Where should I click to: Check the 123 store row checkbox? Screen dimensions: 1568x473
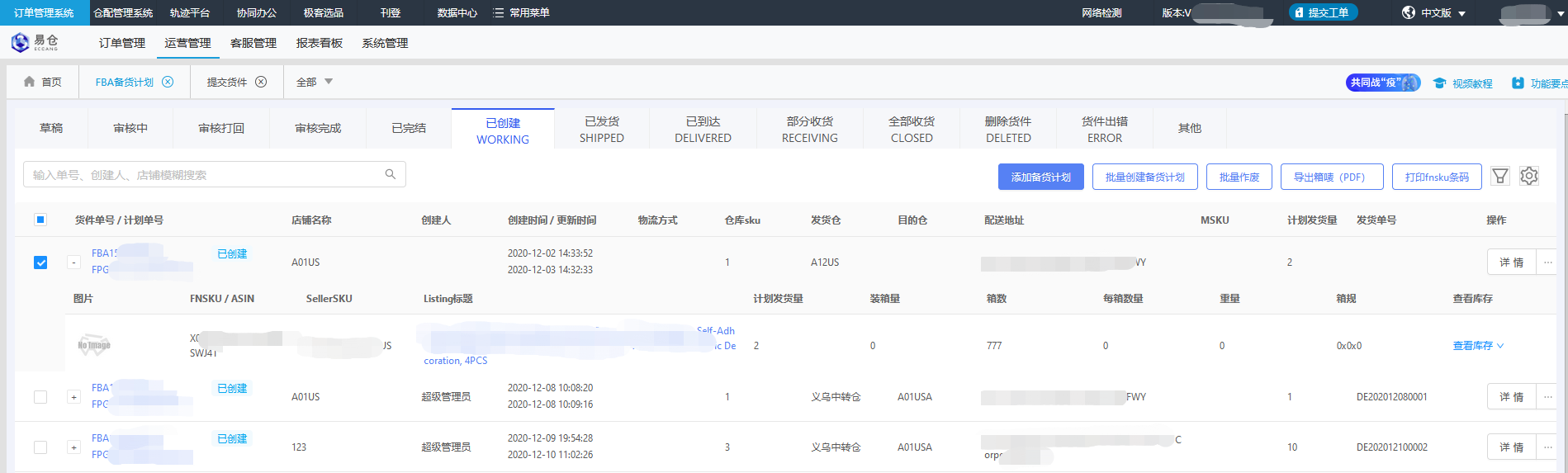pos(40,447)
